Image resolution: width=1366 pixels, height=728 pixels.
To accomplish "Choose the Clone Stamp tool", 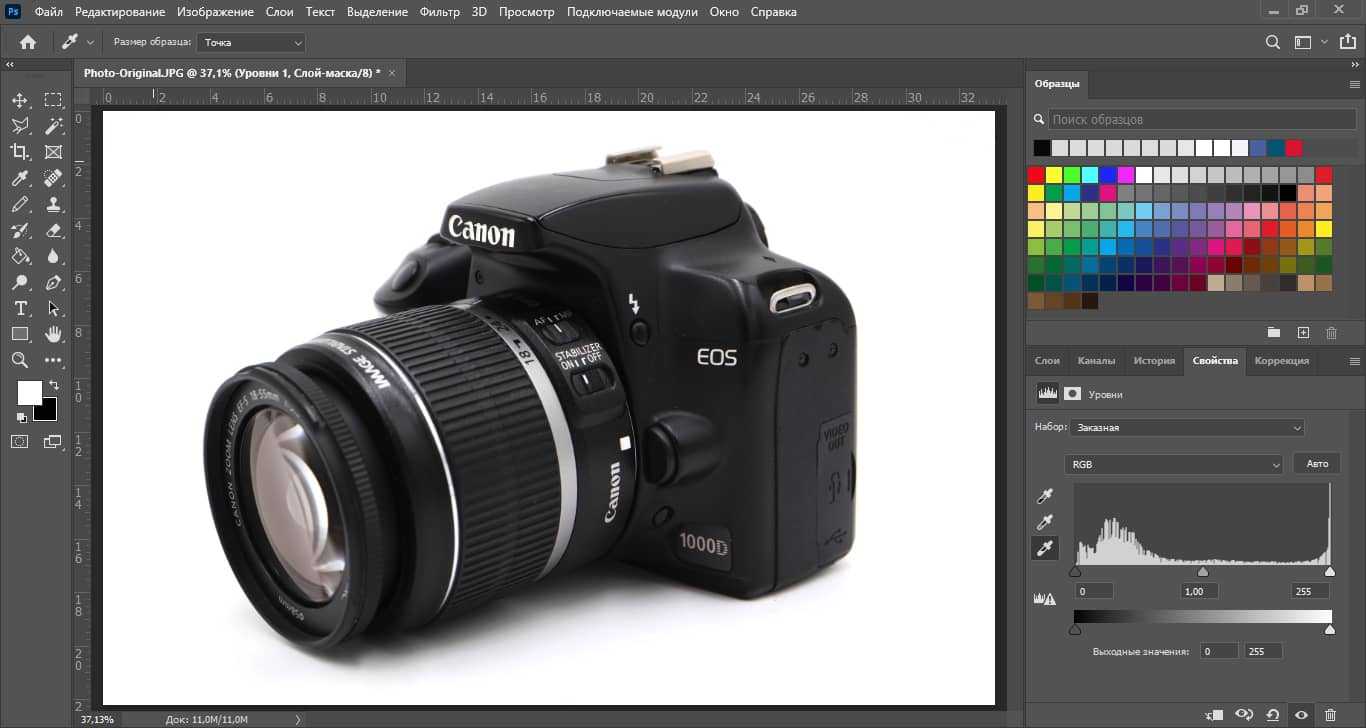I will coord(53,204).
